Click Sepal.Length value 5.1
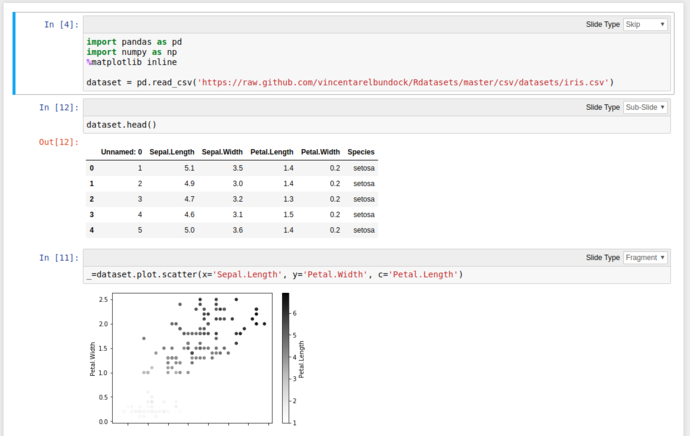Image resolution: width=690 pixels, height=436 pixels. click(x=189, y=168)
